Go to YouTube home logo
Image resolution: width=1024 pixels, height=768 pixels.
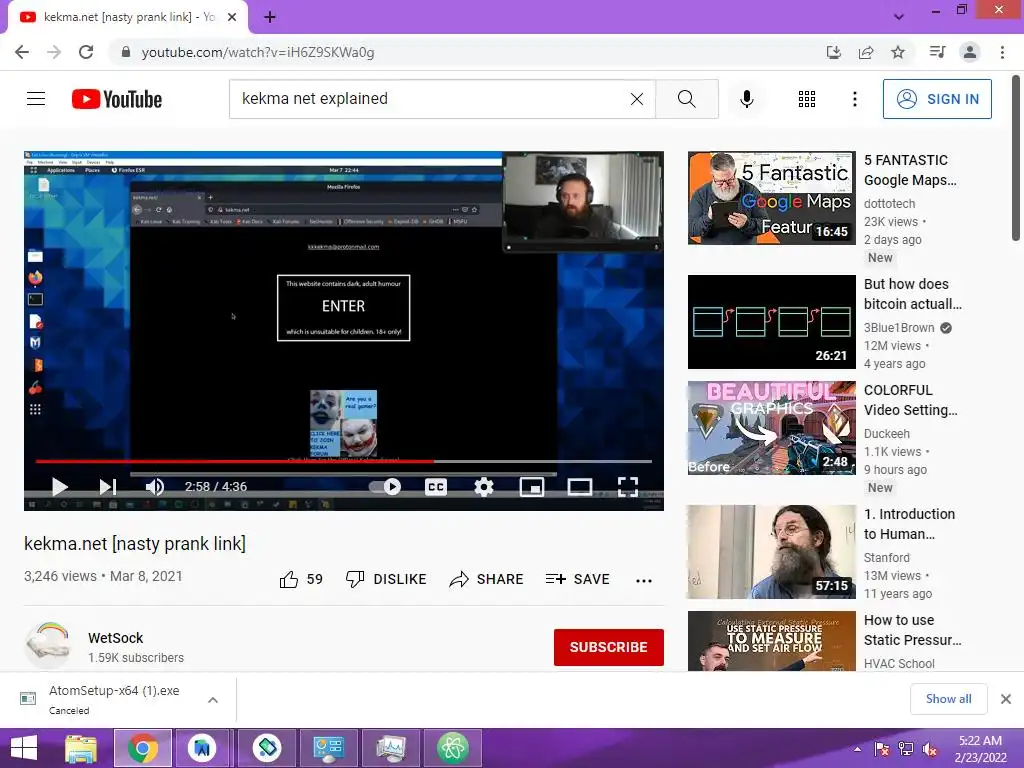coord(117,99)
